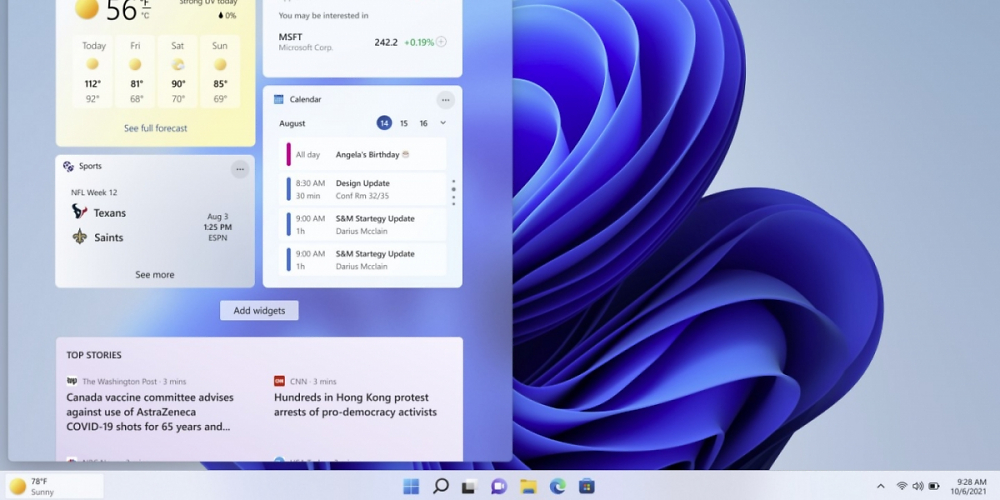
Task: Select the Sat forecast card
Action: click(x=178, y=71)
